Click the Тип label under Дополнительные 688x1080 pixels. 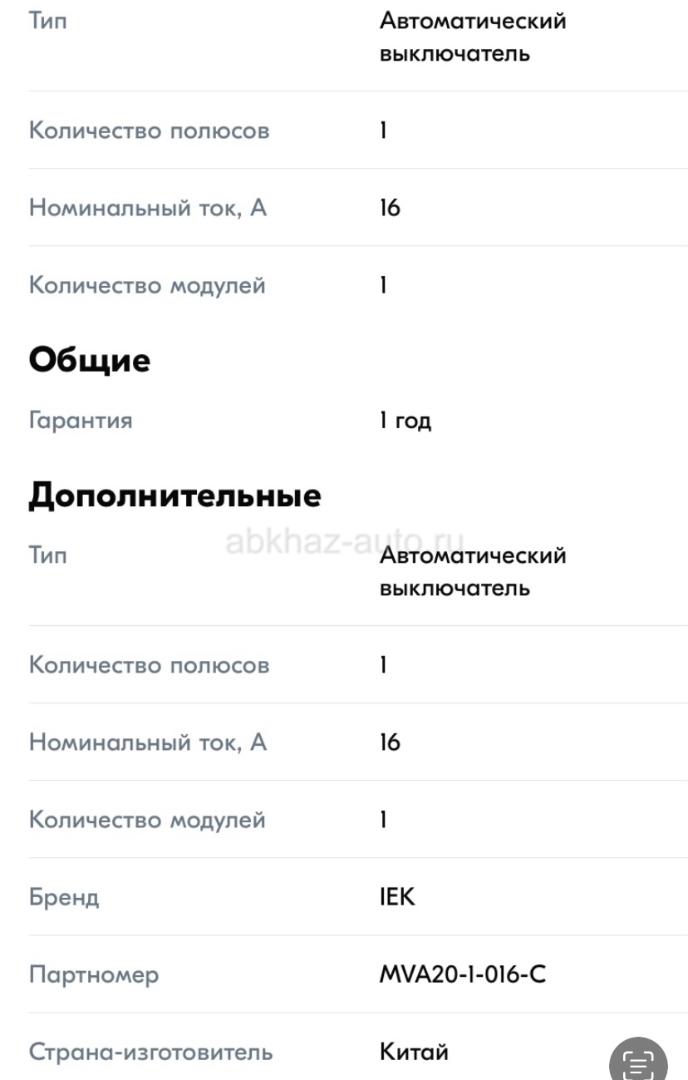click(x=48, y=555)
